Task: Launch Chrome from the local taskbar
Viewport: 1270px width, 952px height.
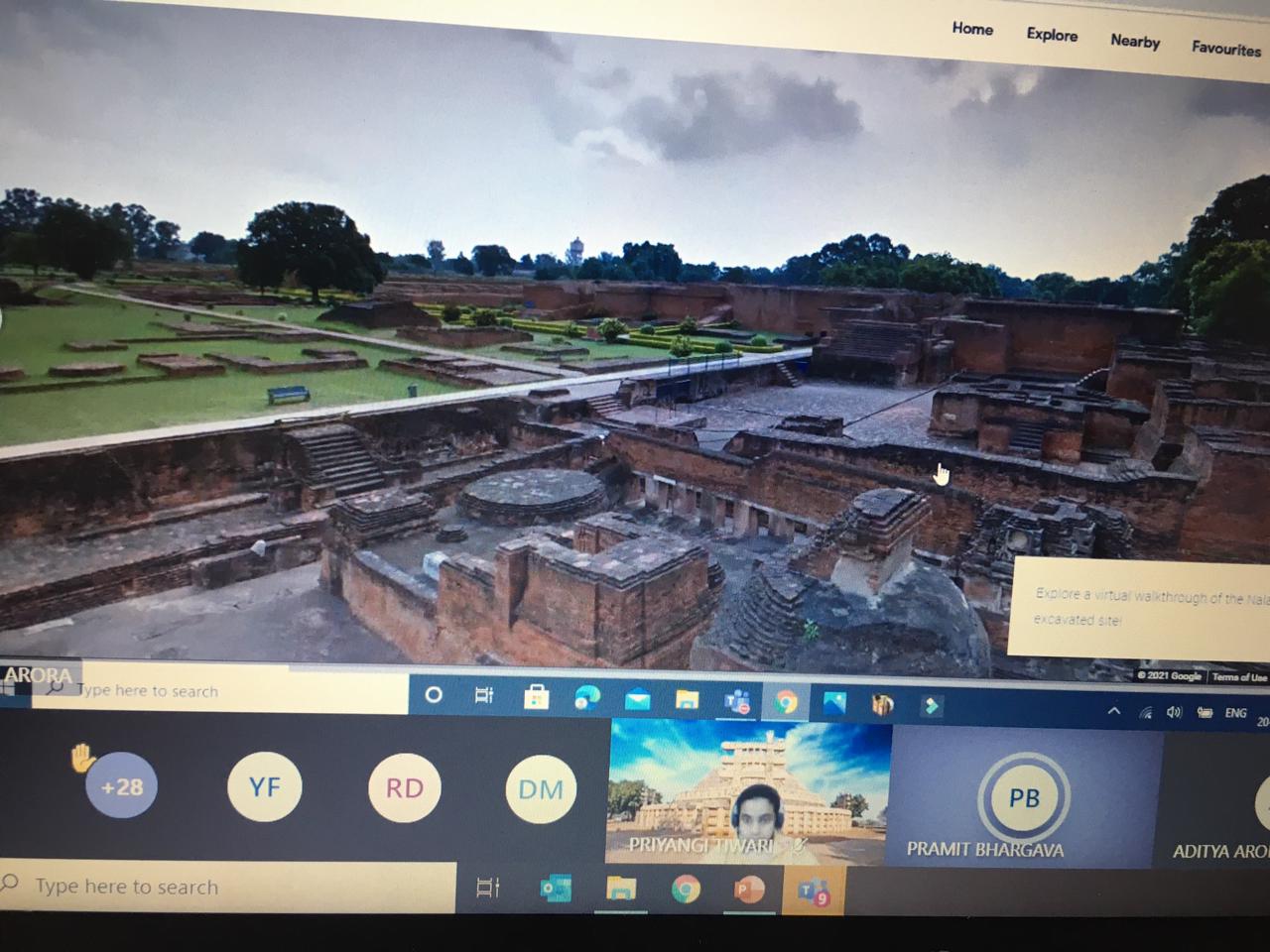Action: (685, 890)
